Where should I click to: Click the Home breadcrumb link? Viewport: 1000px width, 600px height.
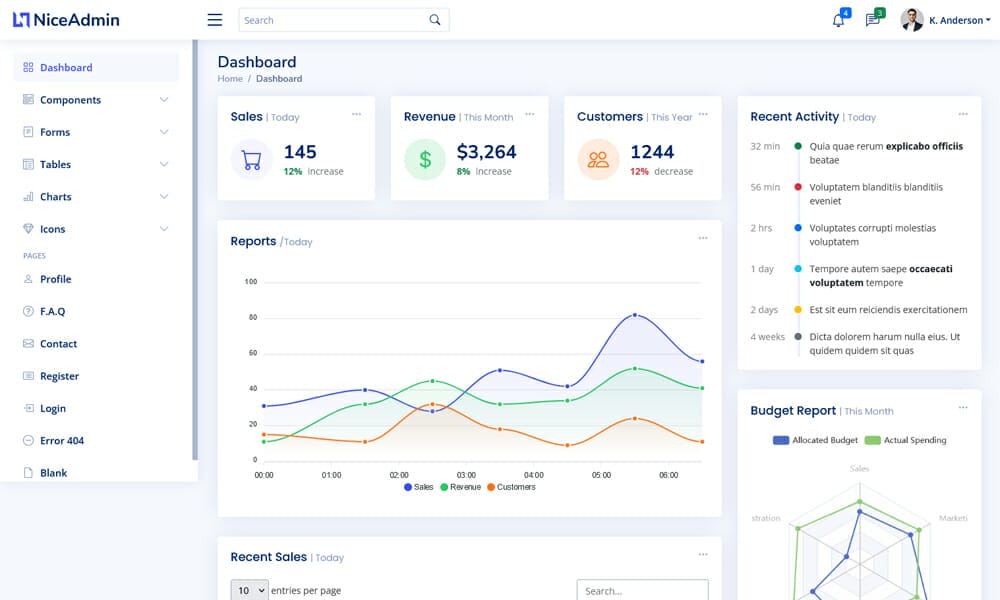tap(229, 78)
